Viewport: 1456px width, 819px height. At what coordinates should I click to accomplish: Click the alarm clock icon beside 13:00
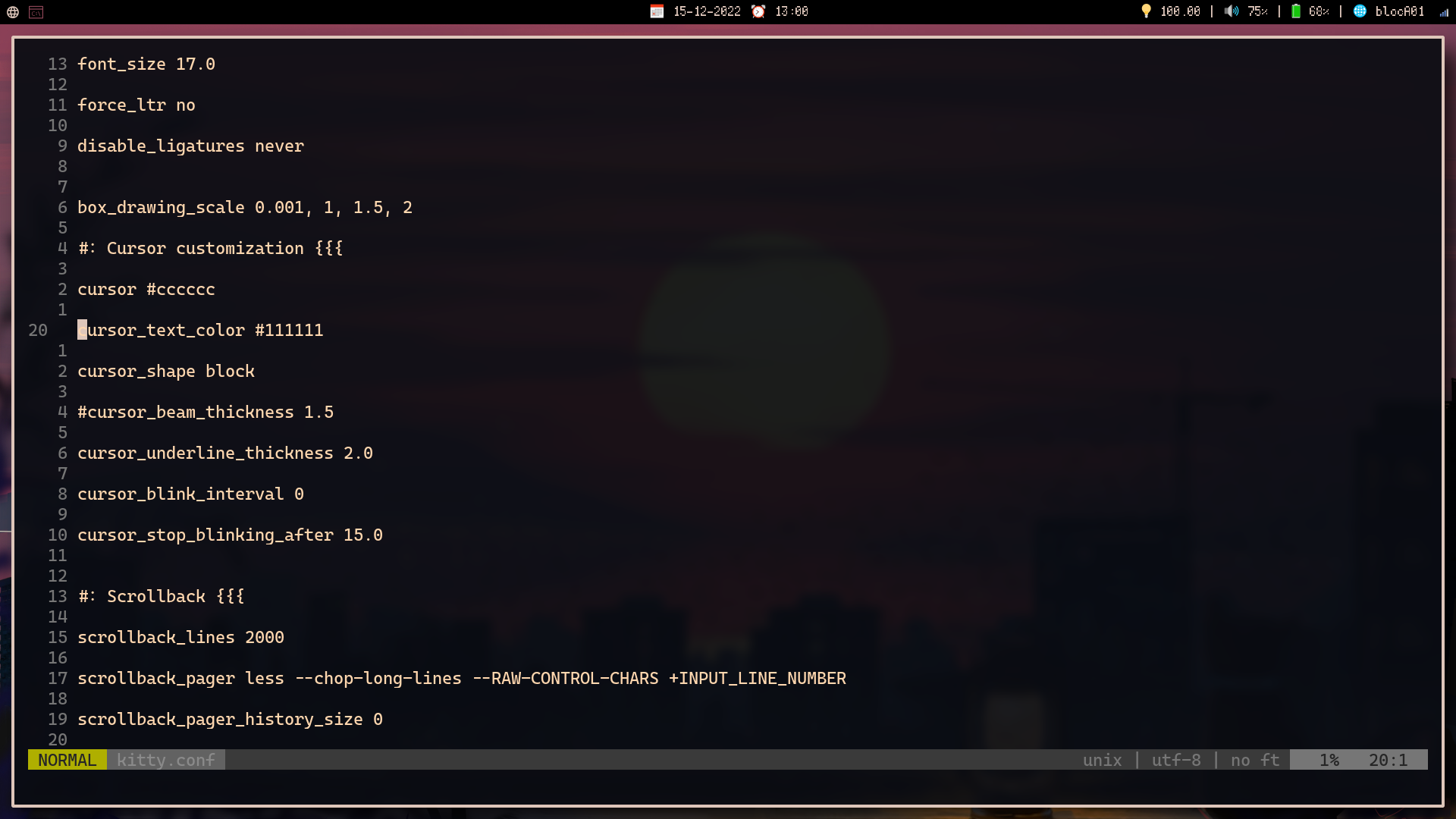[759, 11]
